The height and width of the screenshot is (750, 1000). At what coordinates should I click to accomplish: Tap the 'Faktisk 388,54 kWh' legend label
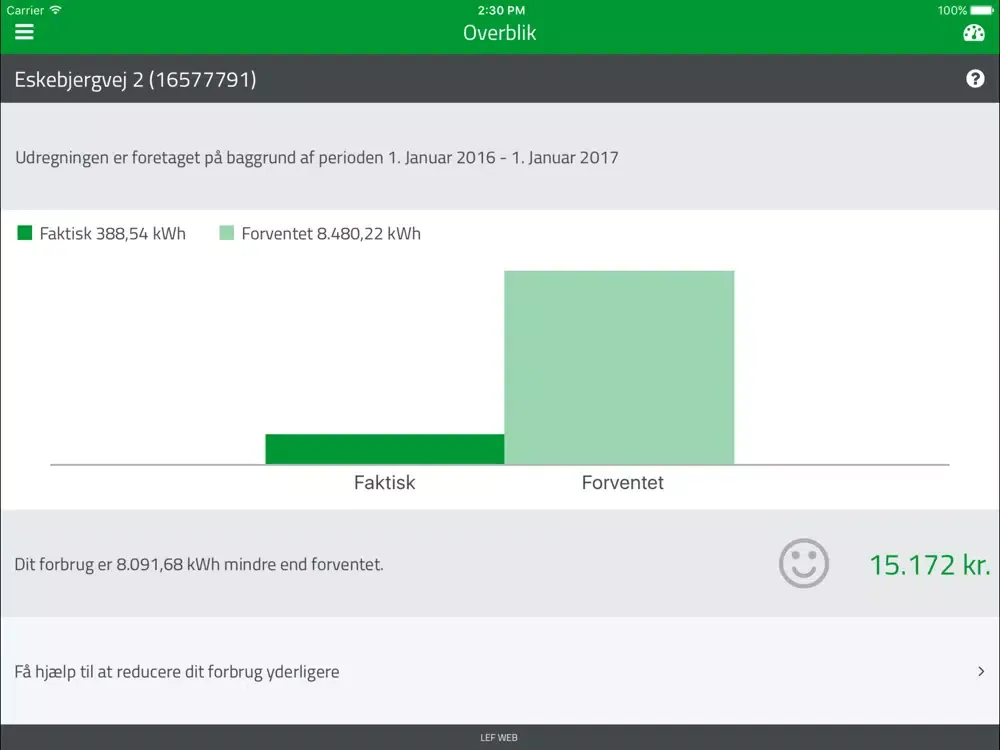tap(112, 233)
